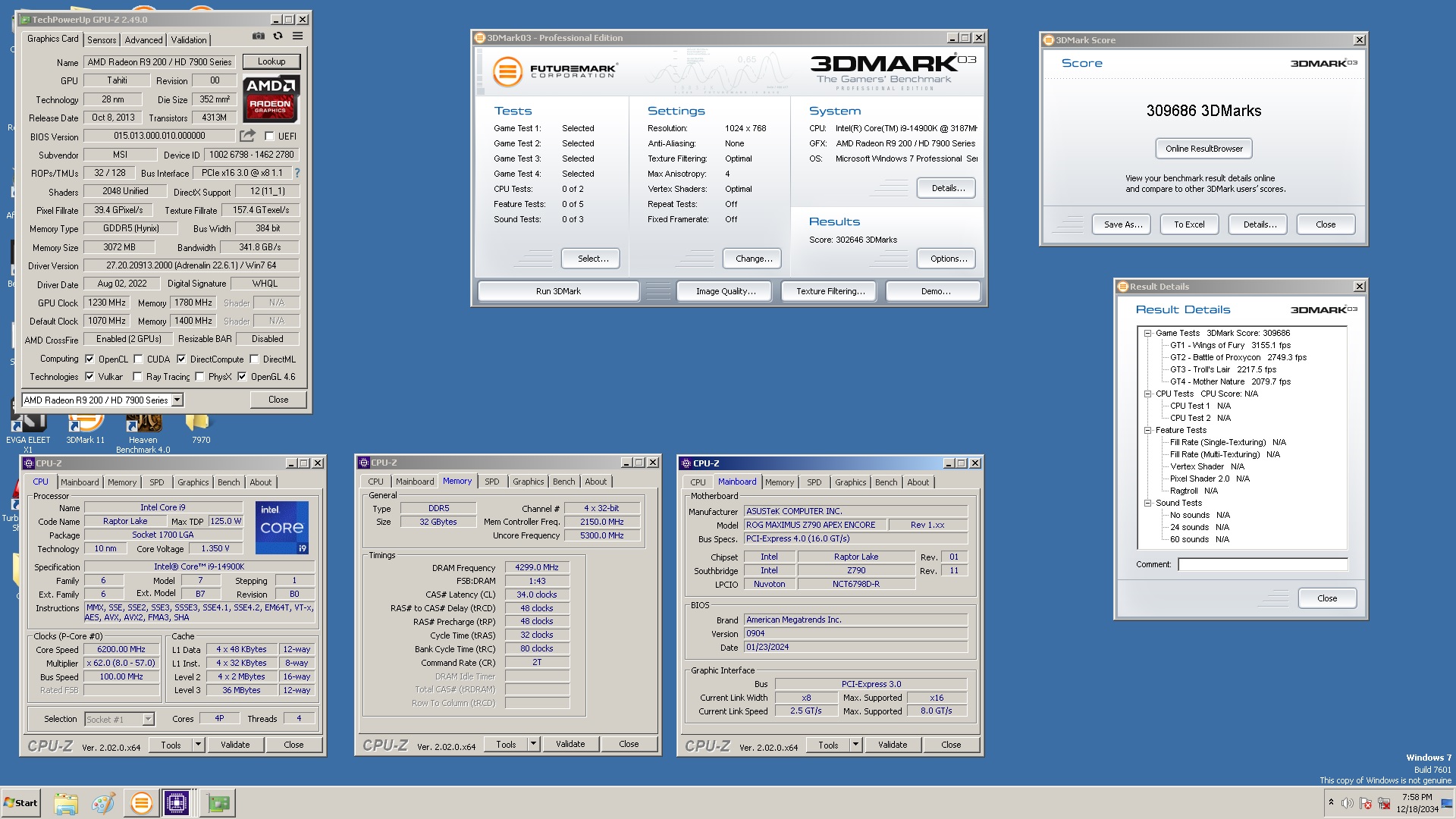Image resolution: width=1456 pixels, height=819 pixels.
Task: Click the Texture Filtering button
Action: 830,291
